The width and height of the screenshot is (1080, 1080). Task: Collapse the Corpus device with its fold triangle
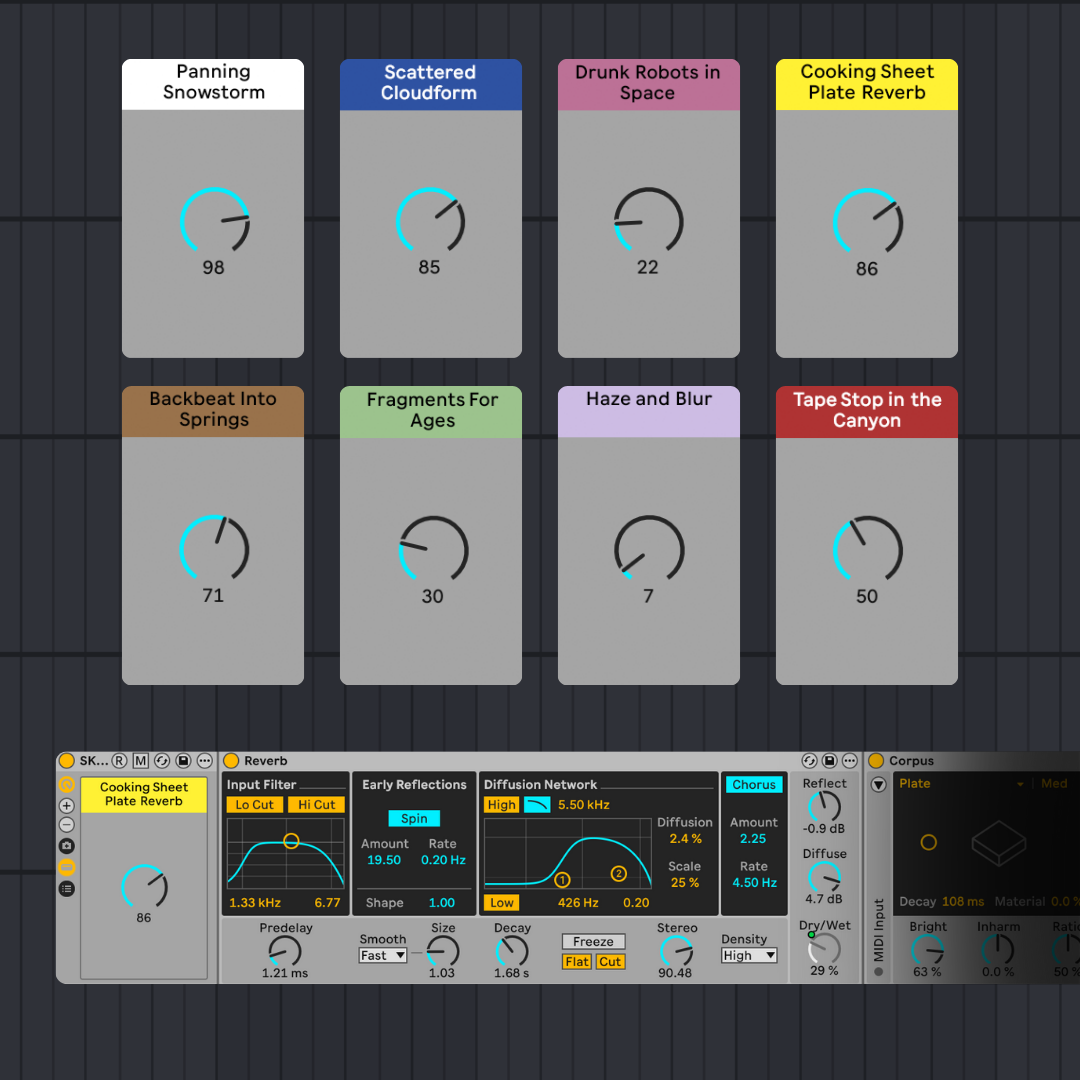pos(878,784)
